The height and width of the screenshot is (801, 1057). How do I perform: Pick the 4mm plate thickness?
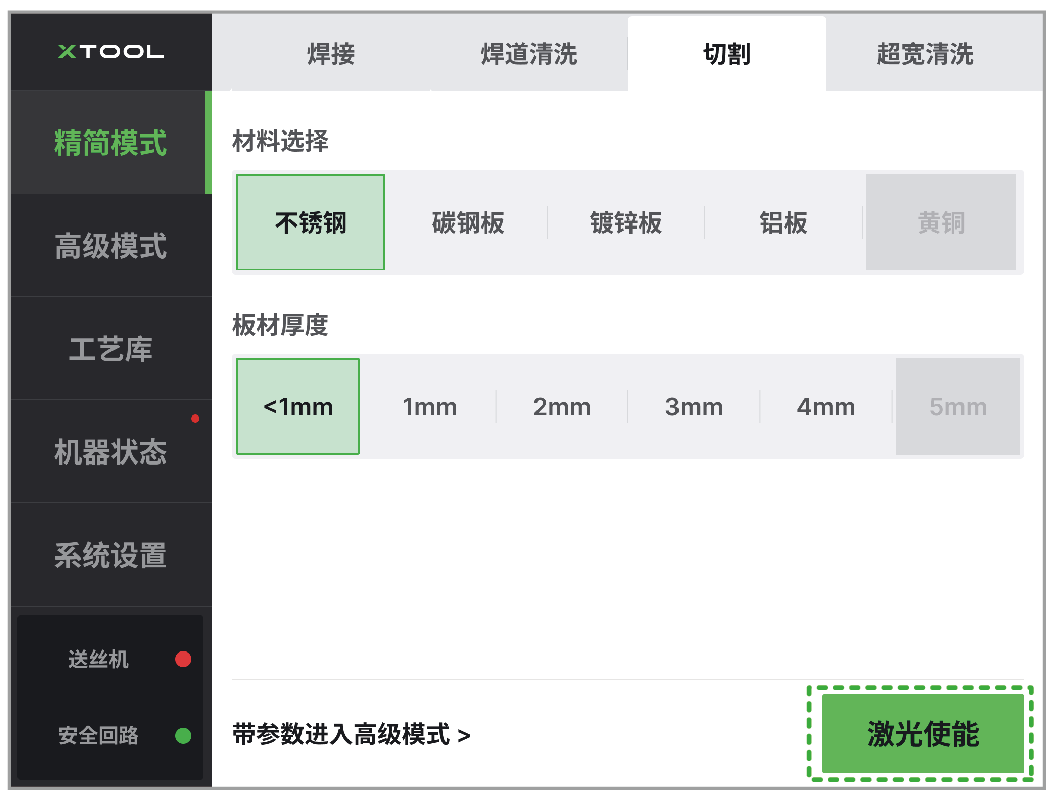click(826, 407)
